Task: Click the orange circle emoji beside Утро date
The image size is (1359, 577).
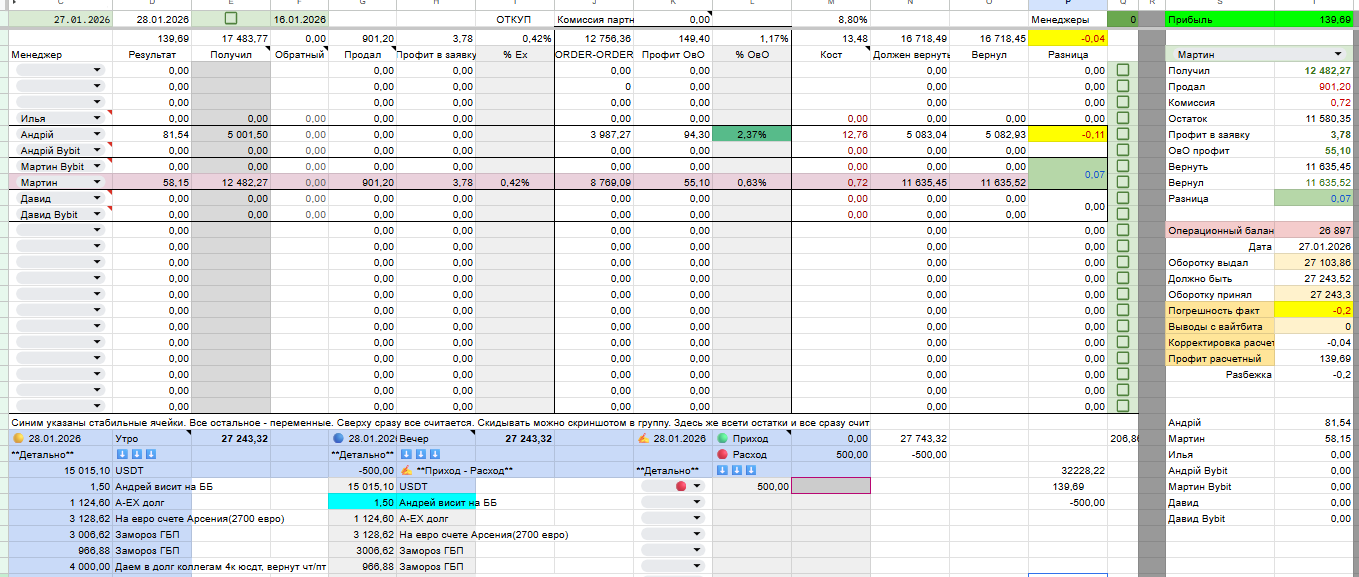Action: point(18,438)
